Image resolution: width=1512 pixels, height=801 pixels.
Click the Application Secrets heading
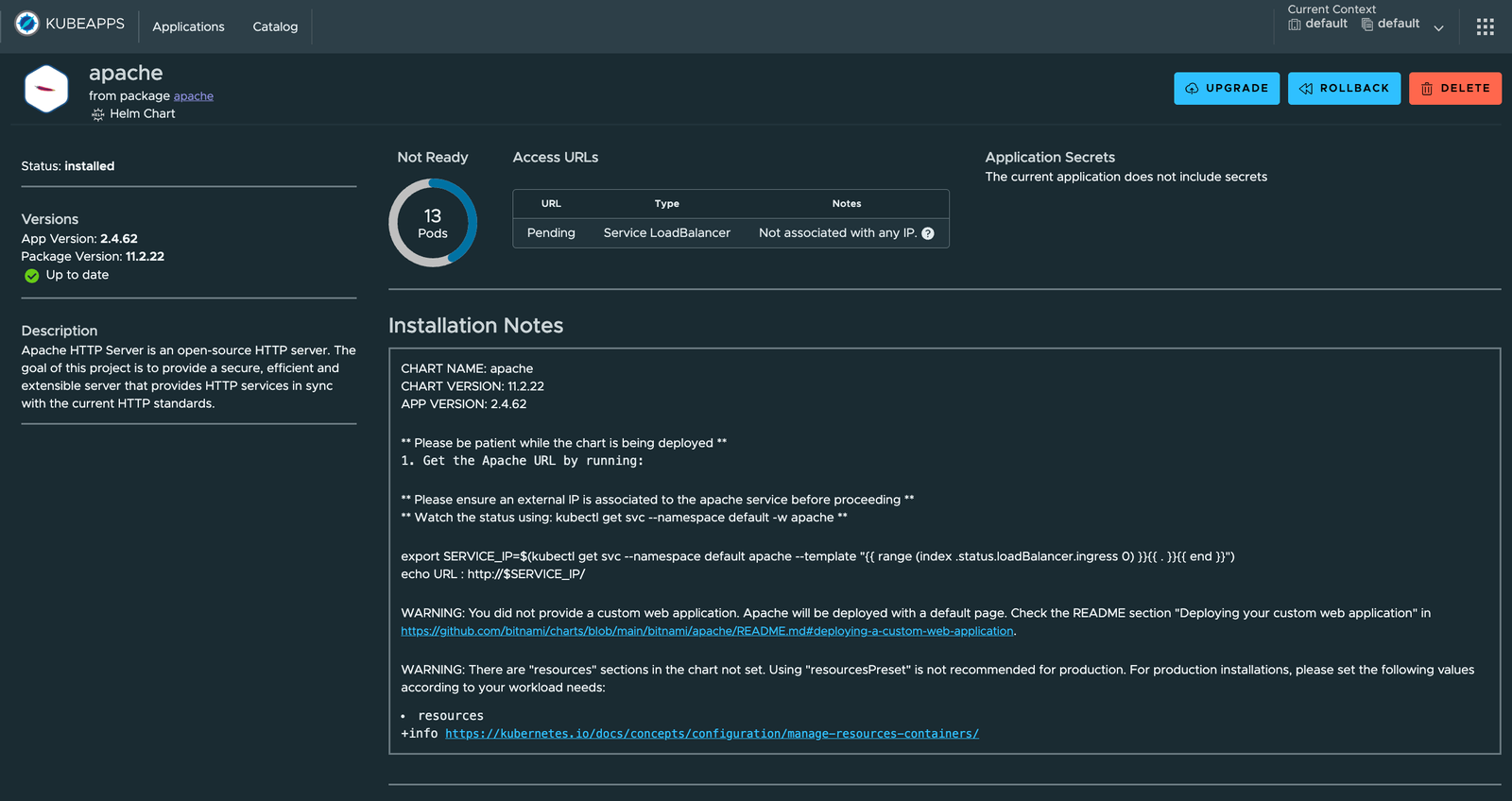[1050, 157]
